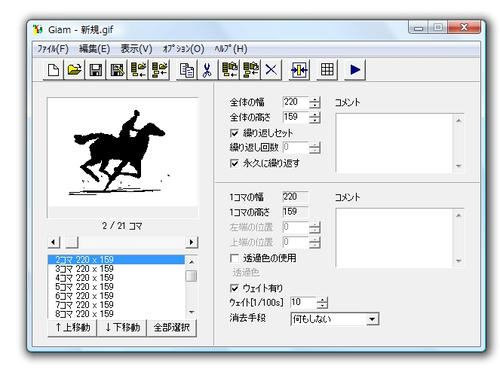Click the 全体の幅 value field
Screen dimensions: 500x372
coord(296,102)
